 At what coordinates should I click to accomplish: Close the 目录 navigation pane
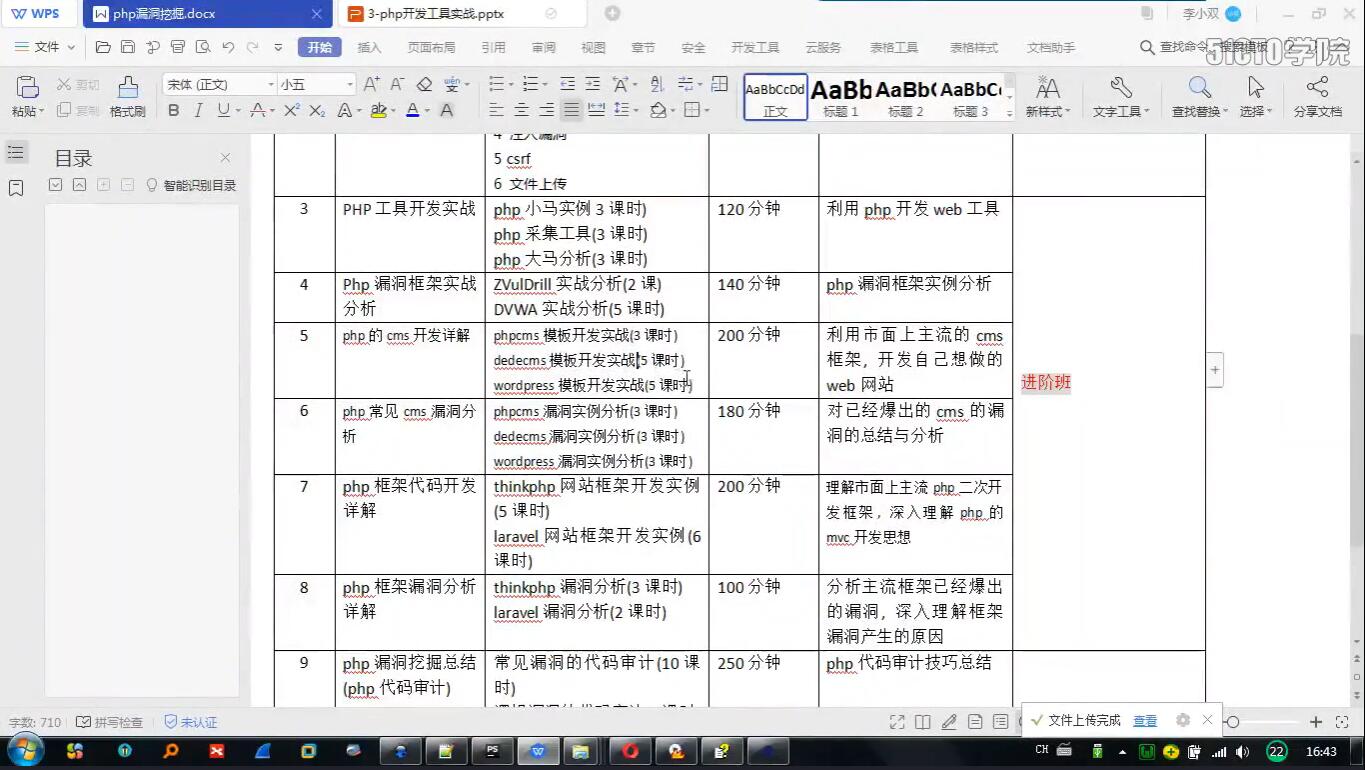point(225,157)
